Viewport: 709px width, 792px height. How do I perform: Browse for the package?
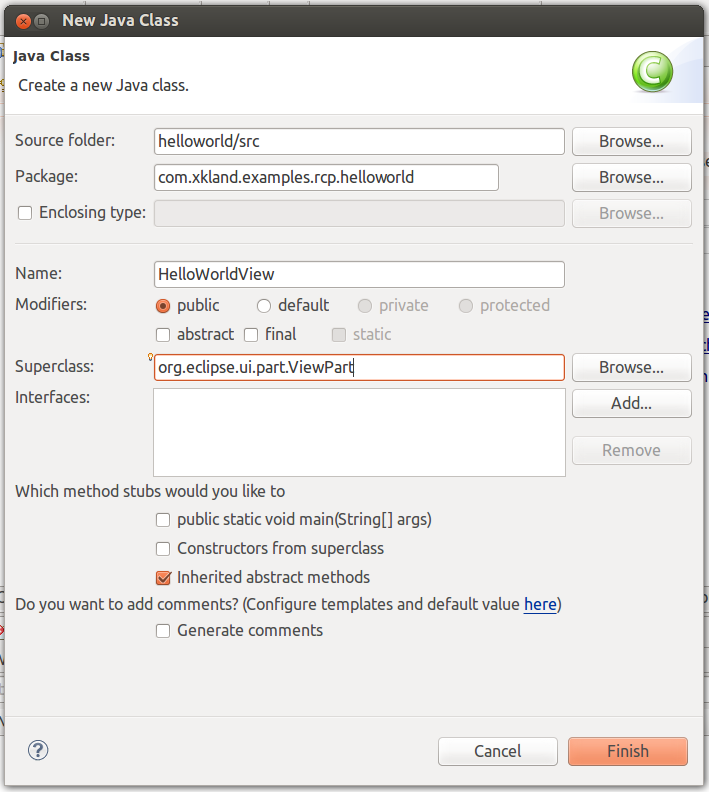click(631, 177)
